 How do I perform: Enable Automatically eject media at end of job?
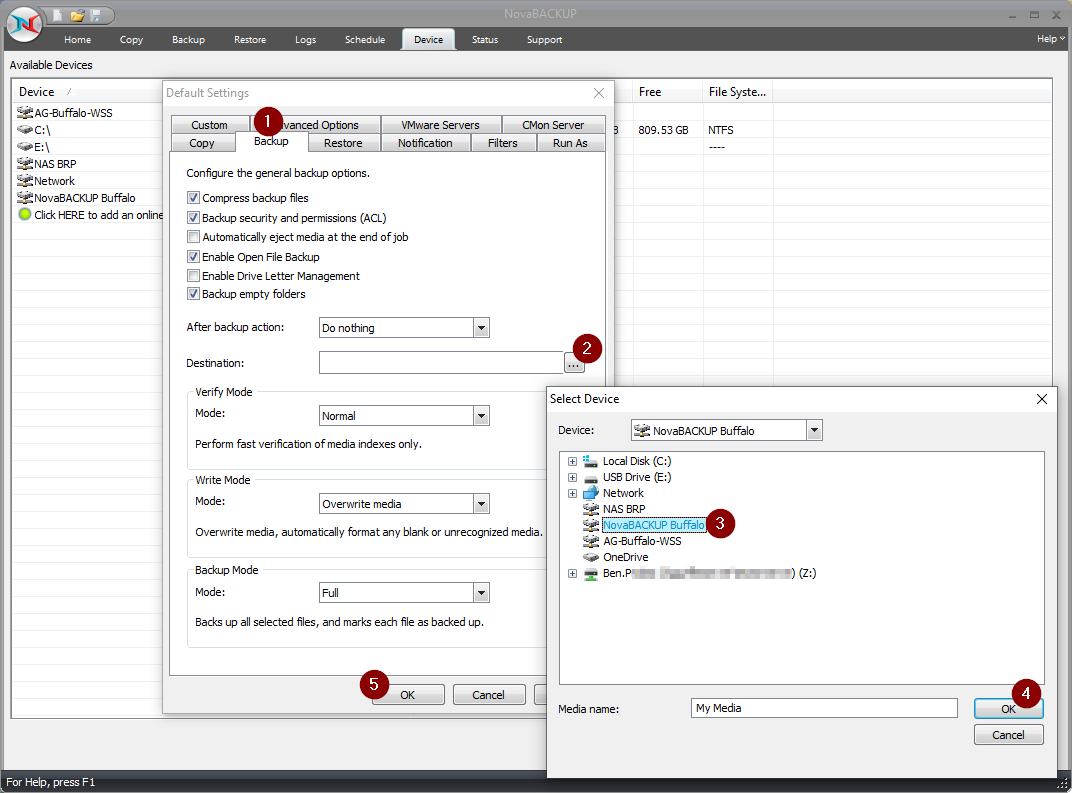coord(193,237)
